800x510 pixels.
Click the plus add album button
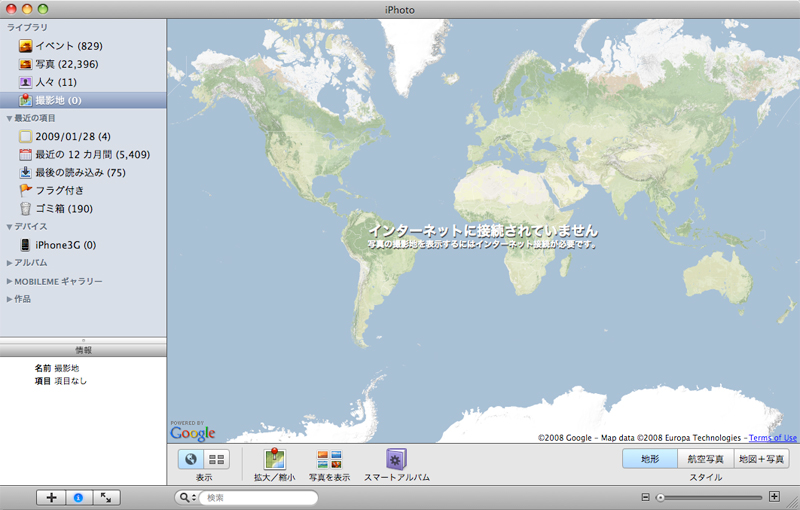[x=51, y=497]
